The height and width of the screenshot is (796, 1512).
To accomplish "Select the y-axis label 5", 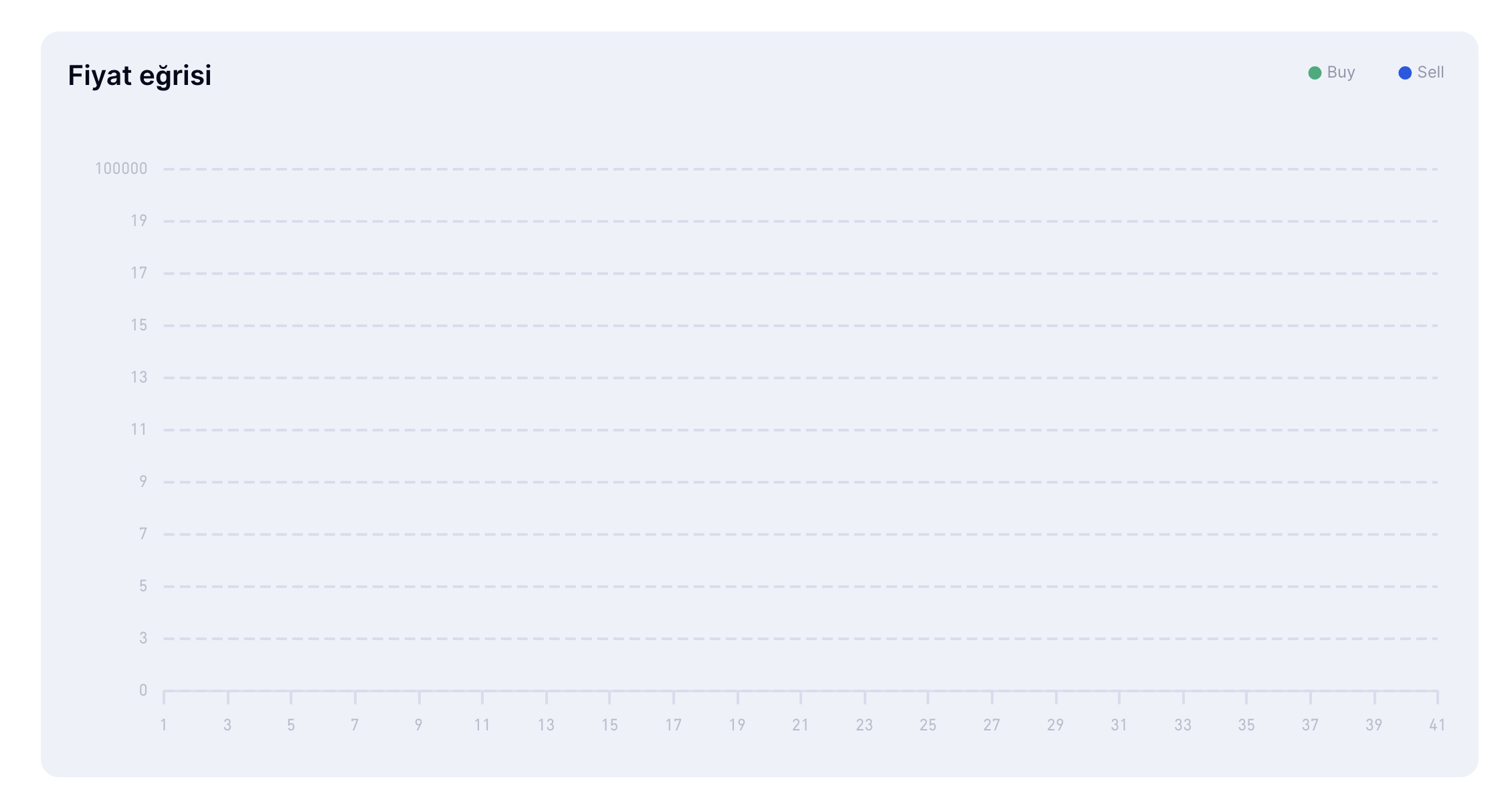I will click(x=143, y=586).
